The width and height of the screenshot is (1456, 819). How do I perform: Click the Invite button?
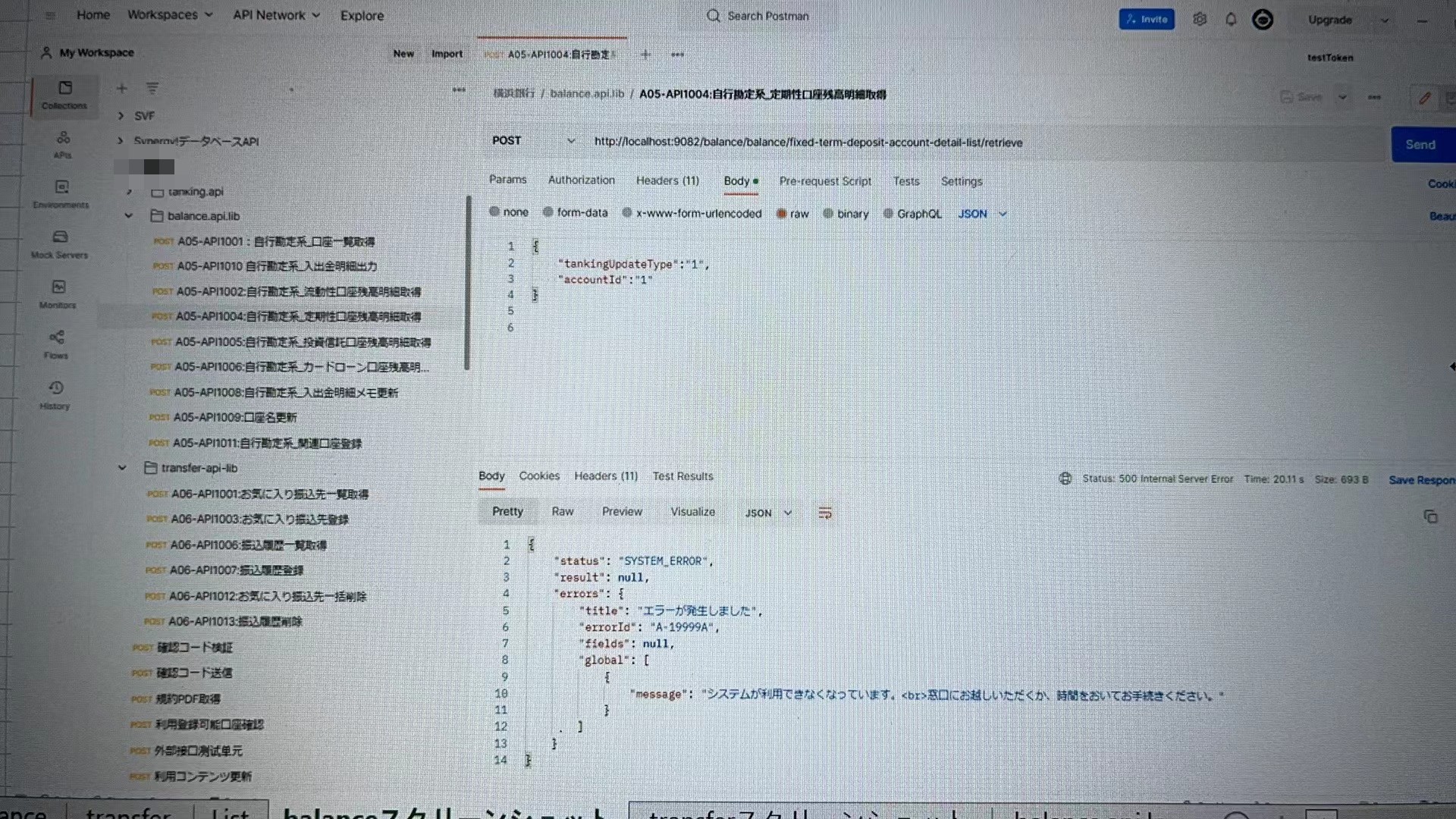pos(1147,19)
